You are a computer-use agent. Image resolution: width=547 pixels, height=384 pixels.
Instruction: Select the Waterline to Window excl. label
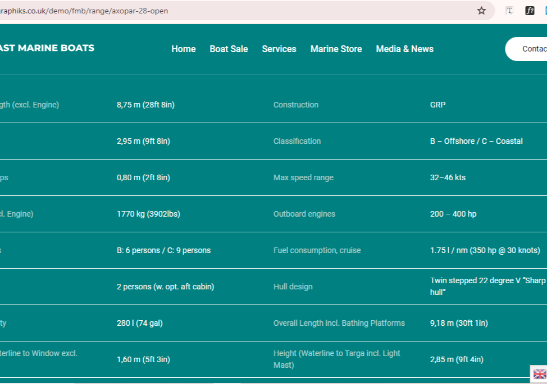(x=38, y=353)
